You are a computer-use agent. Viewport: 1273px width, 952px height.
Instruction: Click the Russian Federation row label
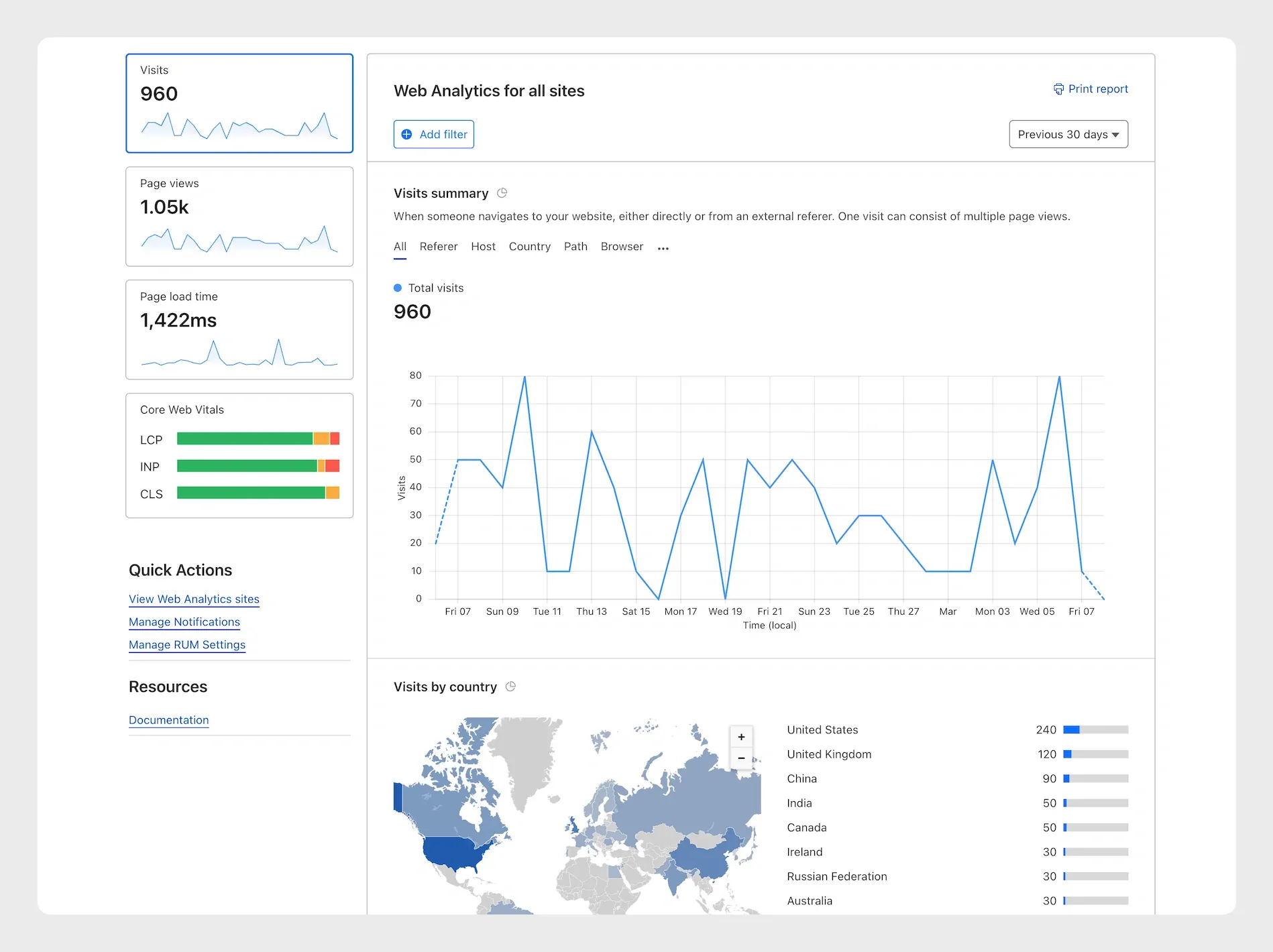pyautogui.click(x=837, y=876)
